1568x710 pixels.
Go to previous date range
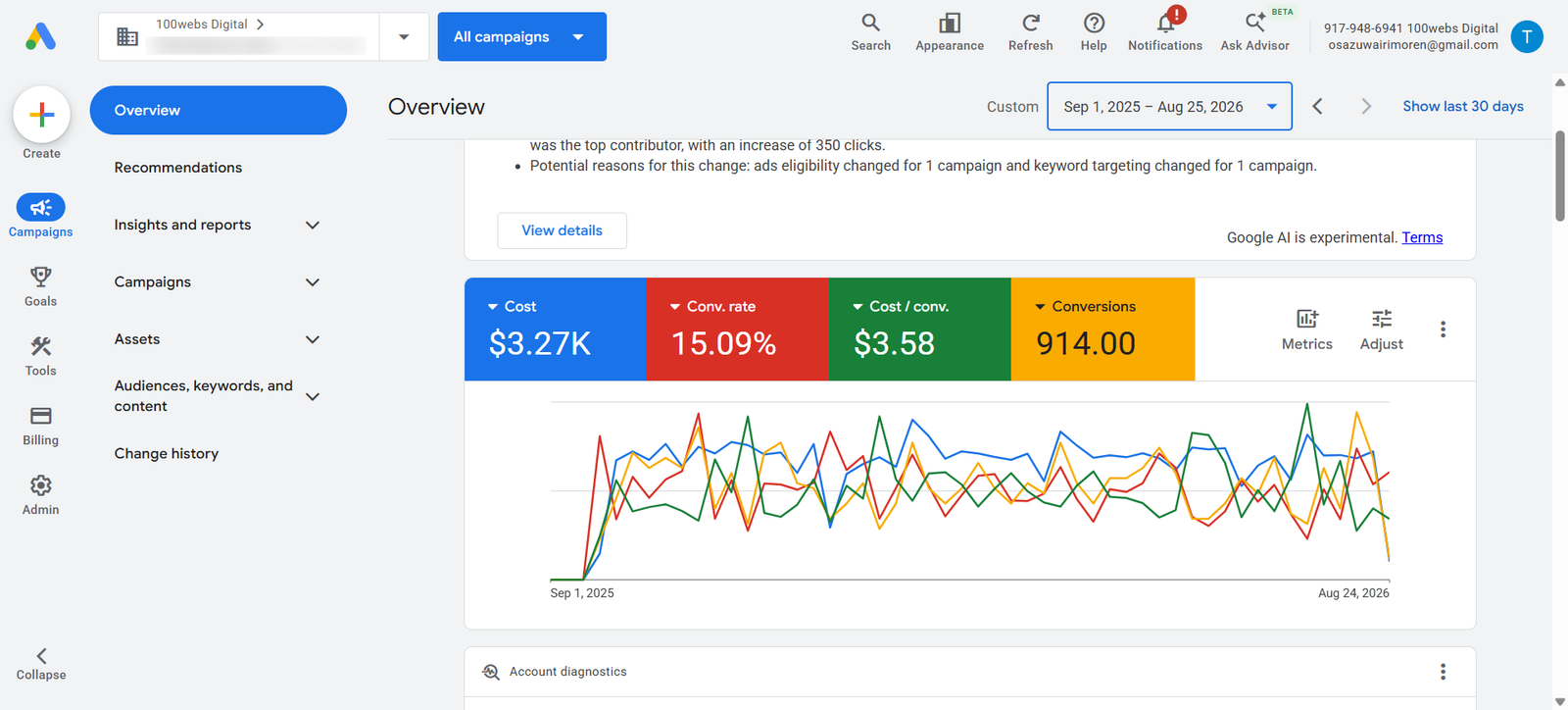pos(1317,106)
